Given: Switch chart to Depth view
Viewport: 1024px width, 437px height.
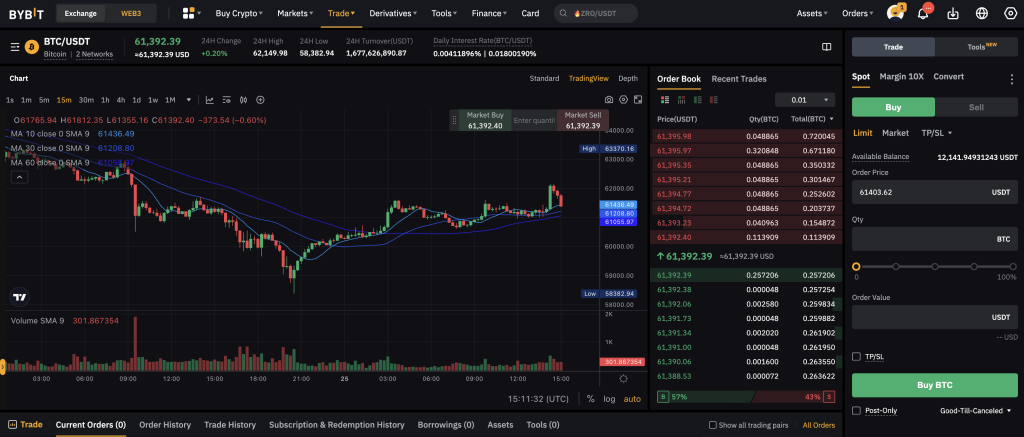Looking at the screenshot, I should pos(628,78).
